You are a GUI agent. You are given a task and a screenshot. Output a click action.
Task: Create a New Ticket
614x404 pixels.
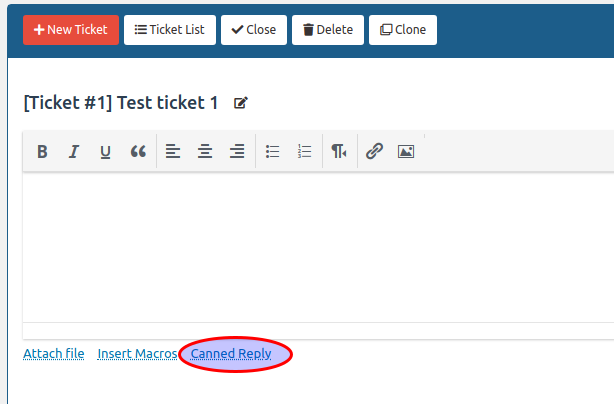tap(71, 30)
